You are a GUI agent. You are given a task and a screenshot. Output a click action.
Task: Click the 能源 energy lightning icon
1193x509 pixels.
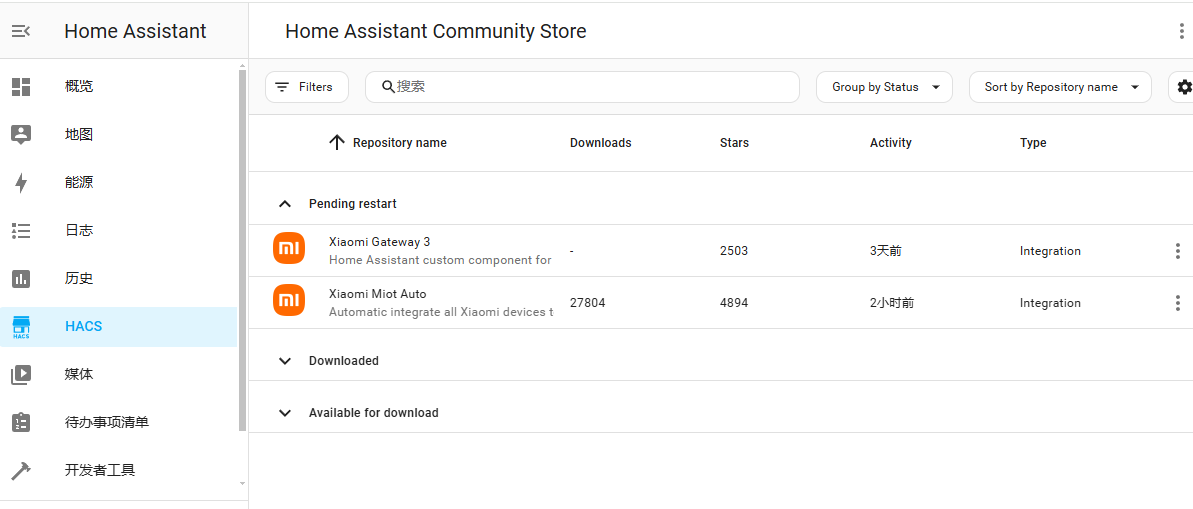(x=21, y=183)
